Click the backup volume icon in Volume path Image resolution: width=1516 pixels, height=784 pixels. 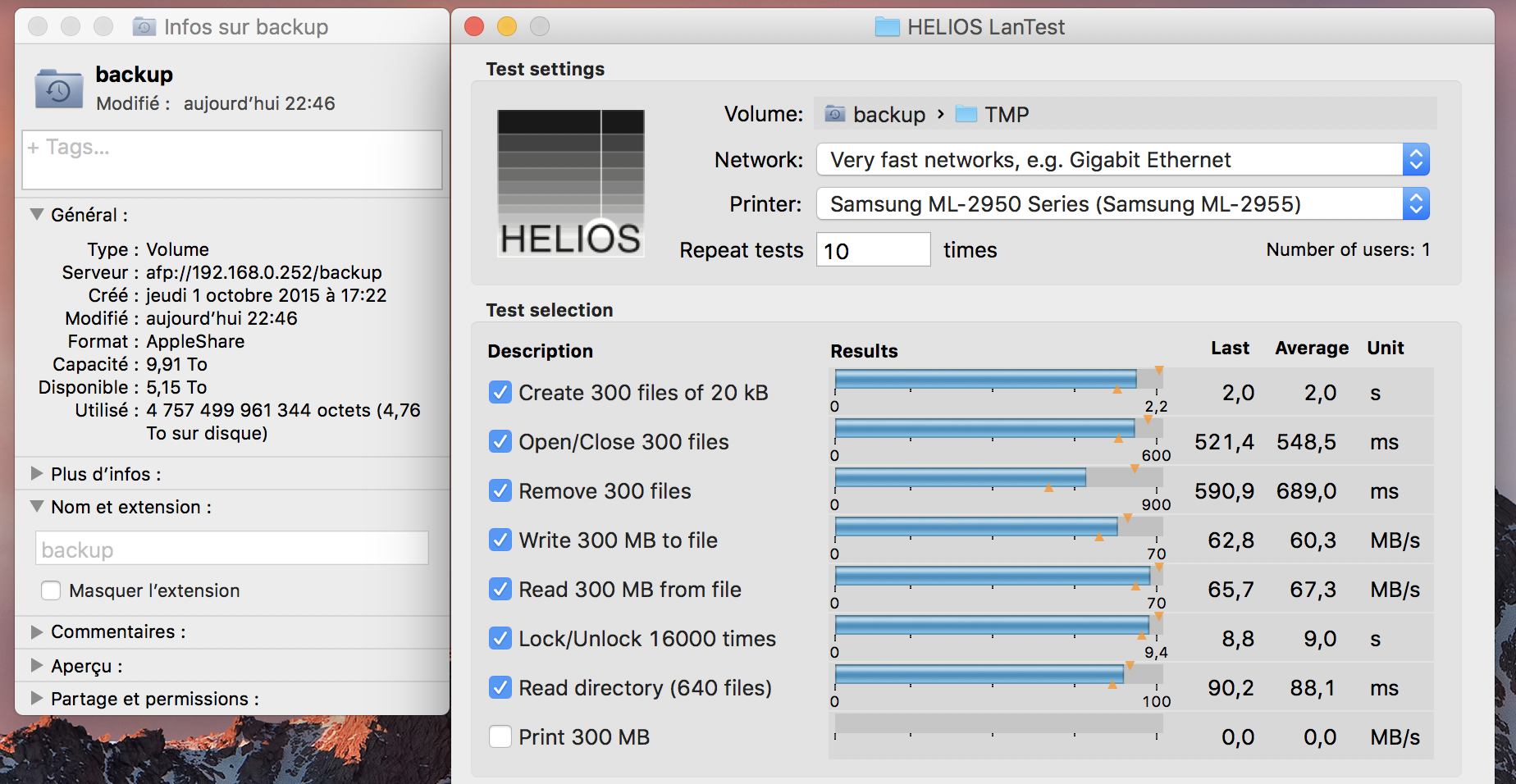(835, 114)
